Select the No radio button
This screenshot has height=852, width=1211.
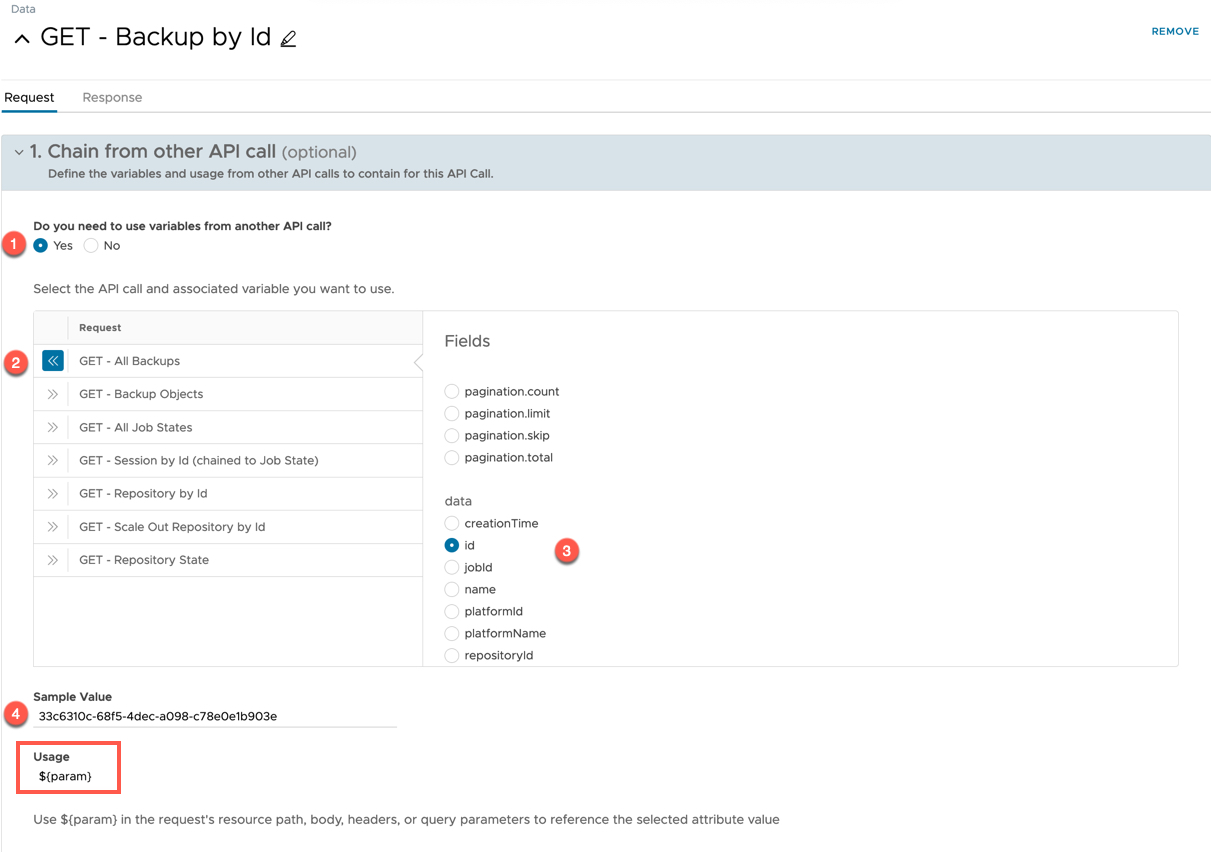pyautogui.click(x=91, y=245)
